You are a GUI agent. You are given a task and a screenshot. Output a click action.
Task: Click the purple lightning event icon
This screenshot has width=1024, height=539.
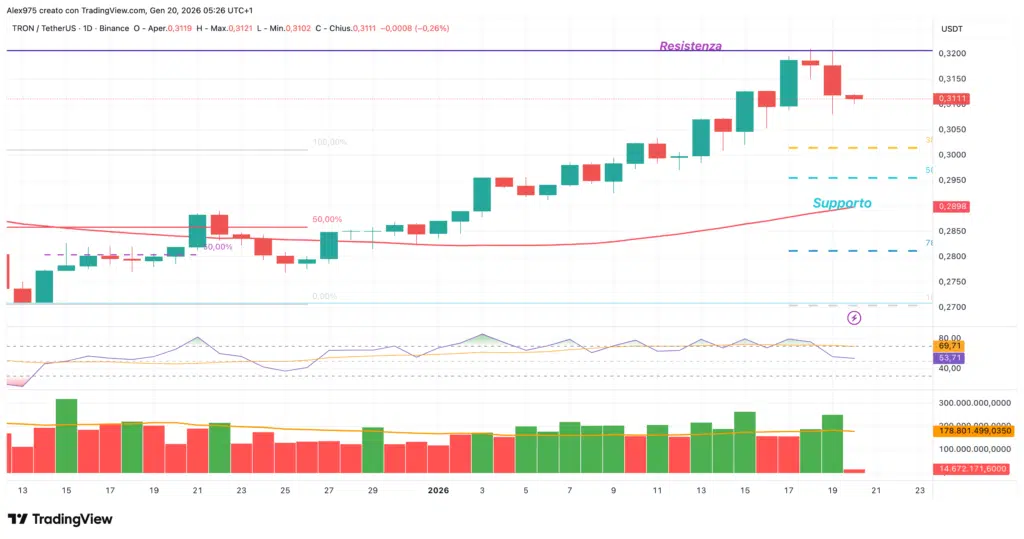[854, 318]
